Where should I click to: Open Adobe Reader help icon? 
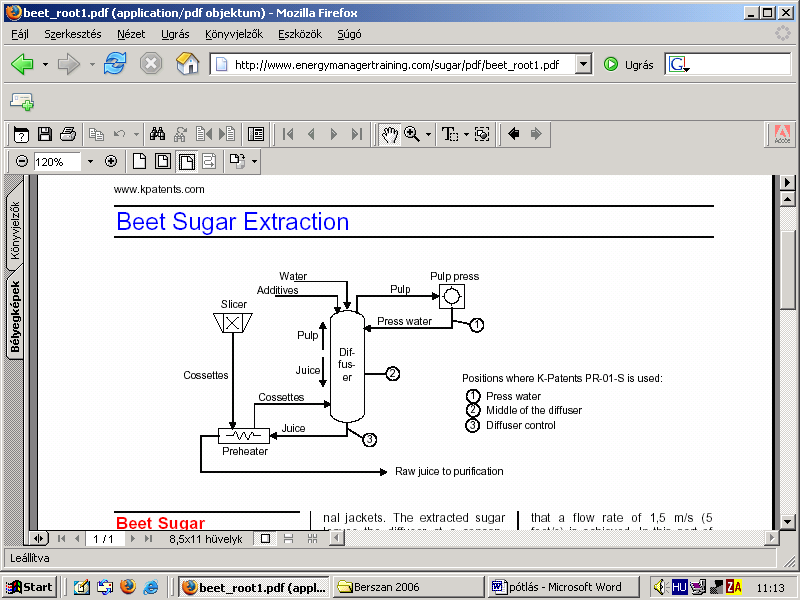coord(21,134)
